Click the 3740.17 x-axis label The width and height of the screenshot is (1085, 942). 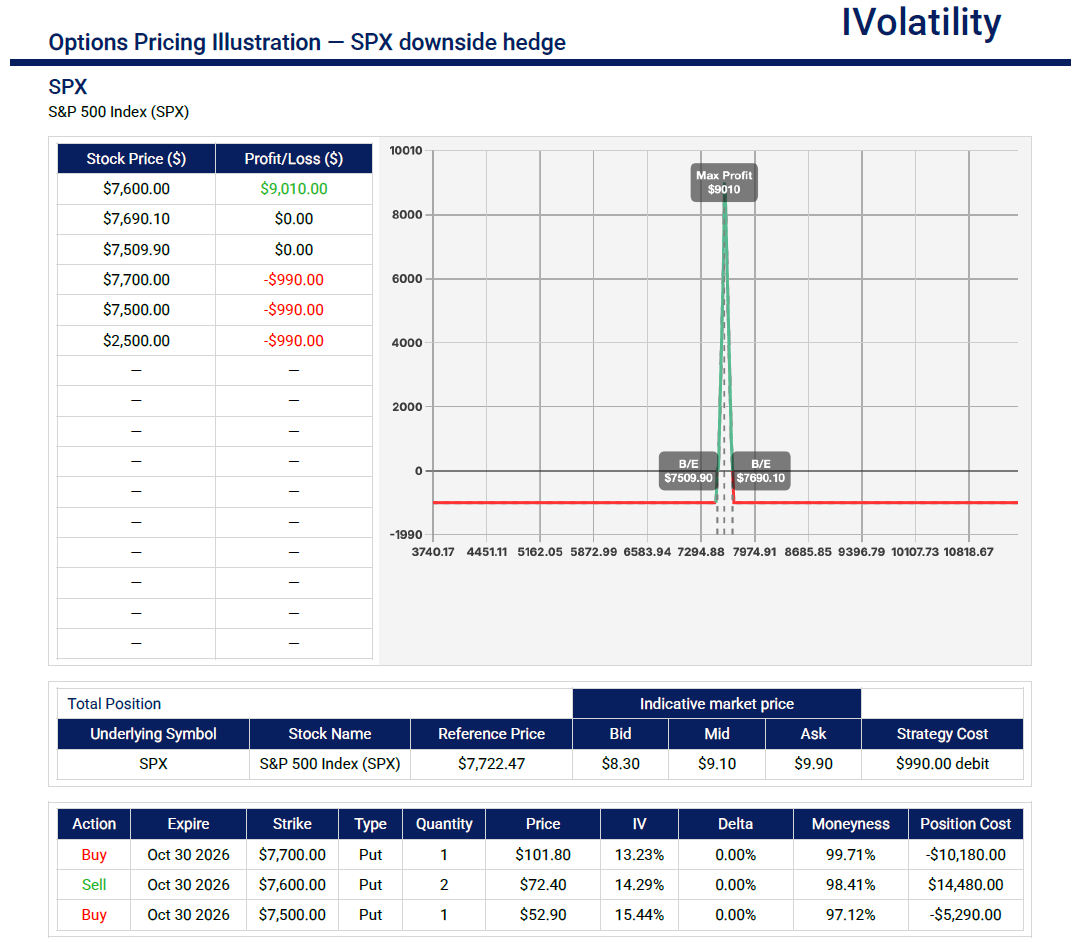click(433, 552)
